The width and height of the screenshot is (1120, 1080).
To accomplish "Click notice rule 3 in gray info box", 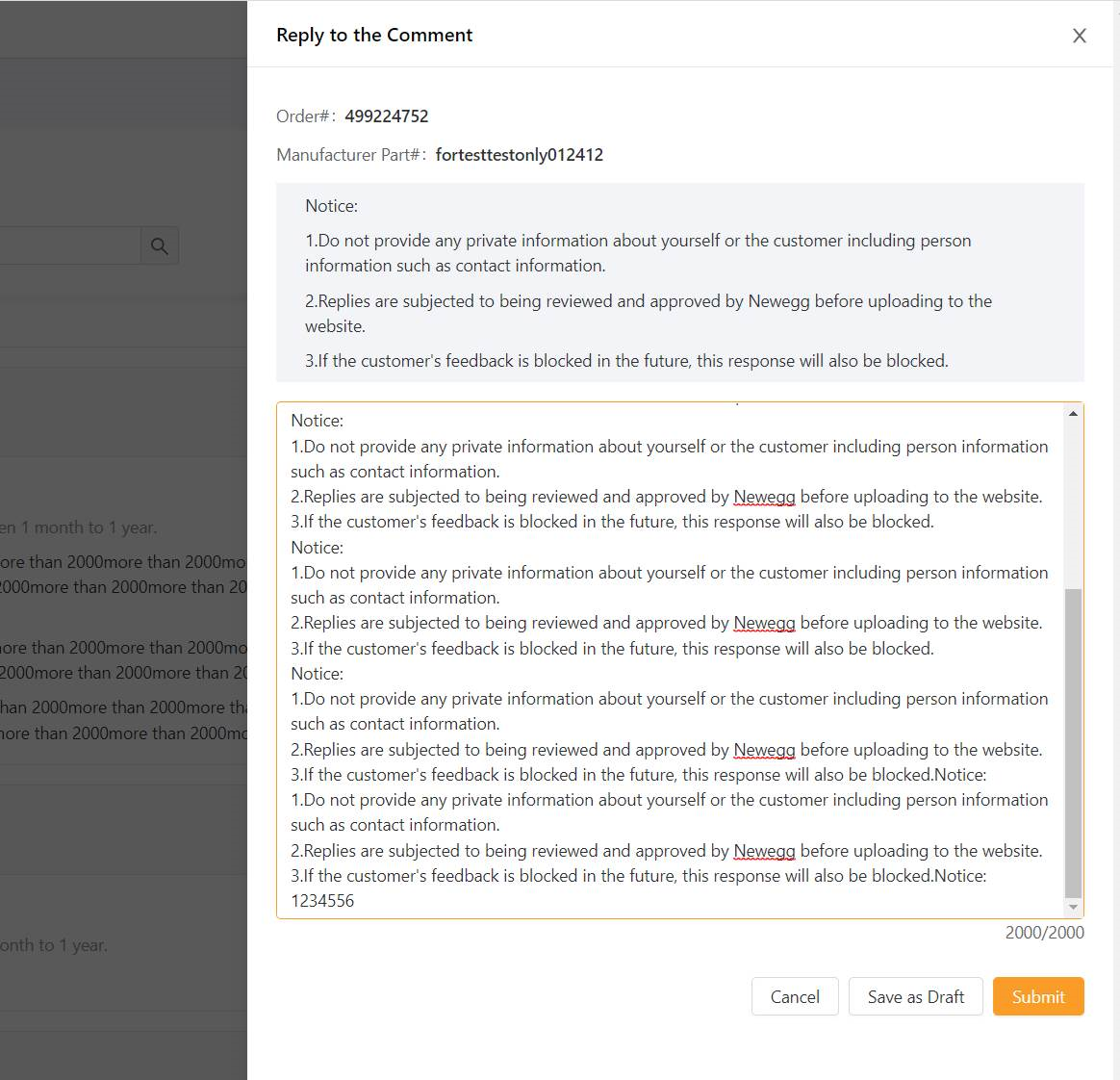I will [x=626, y=361].
